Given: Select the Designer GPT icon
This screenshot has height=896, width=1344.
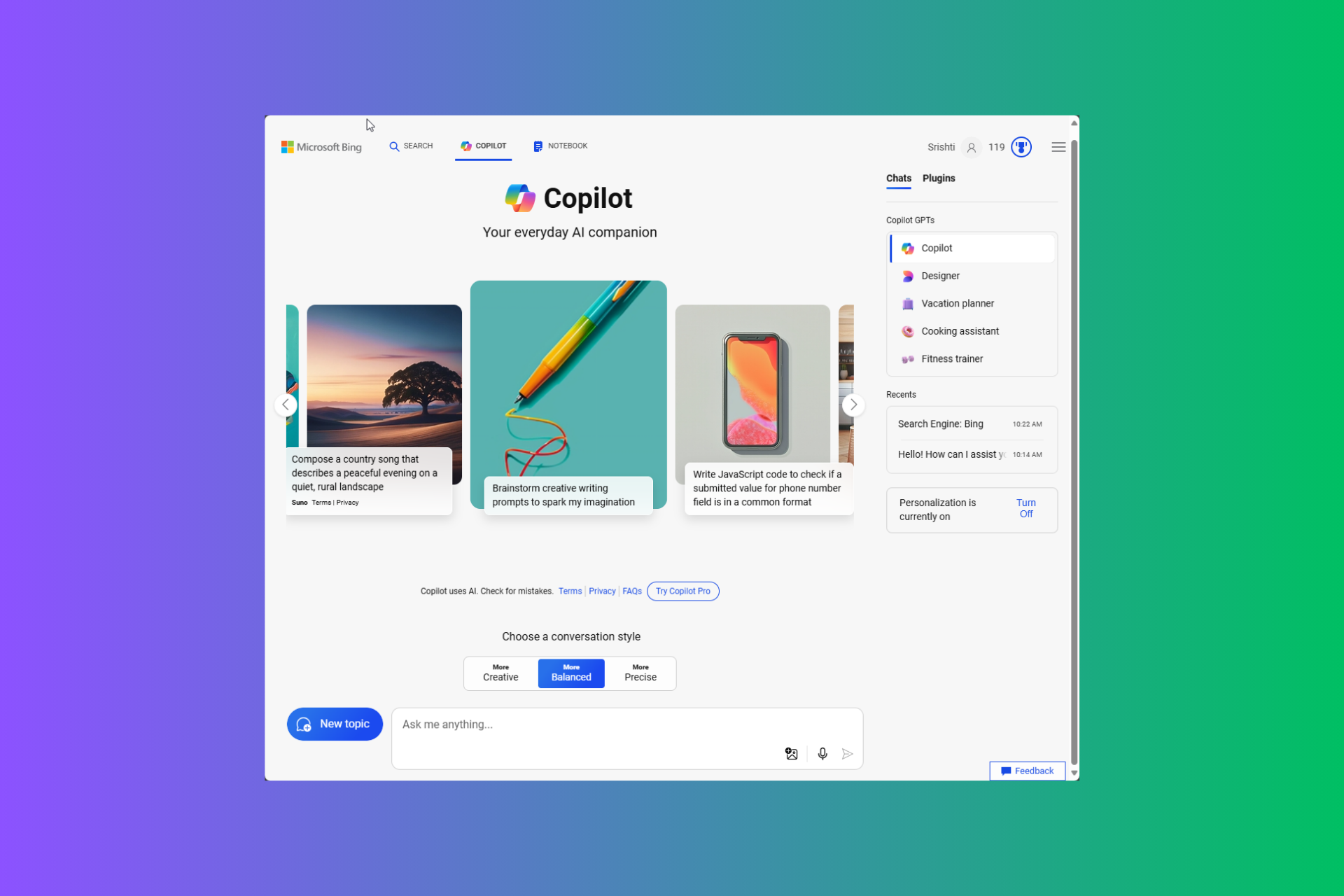Looking at the screenshot, I should click(907, 276).
